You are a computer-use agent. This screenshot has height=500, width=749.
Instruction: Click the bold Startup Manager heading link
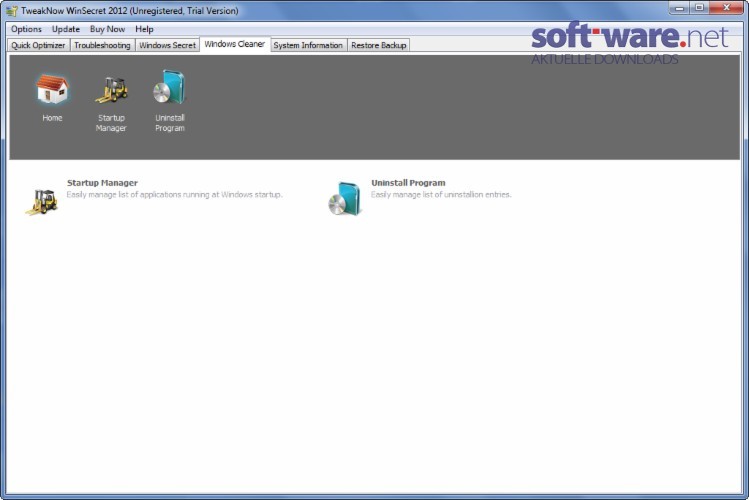102,183
